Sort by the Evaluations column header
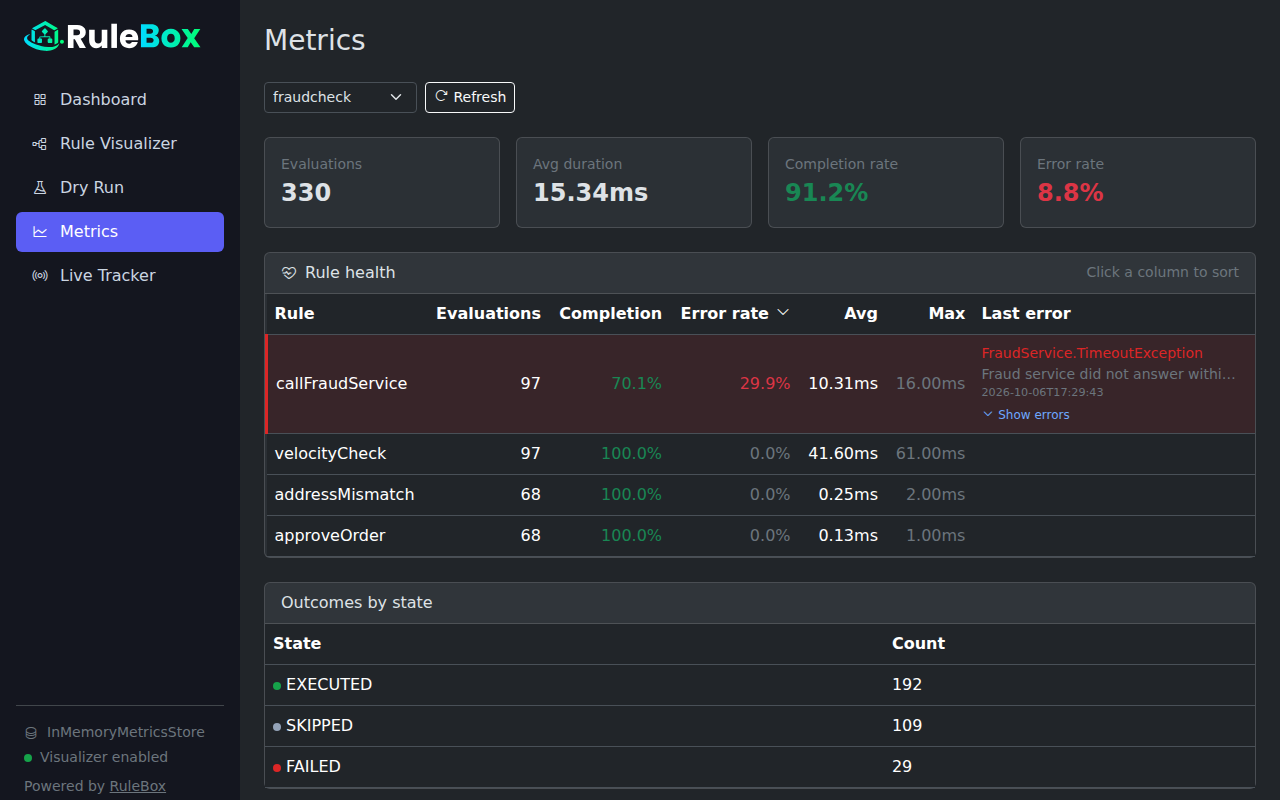Image resolution: width=1280 pixels, height=800 pixels. pyautogui.click(x=488, y=314)
